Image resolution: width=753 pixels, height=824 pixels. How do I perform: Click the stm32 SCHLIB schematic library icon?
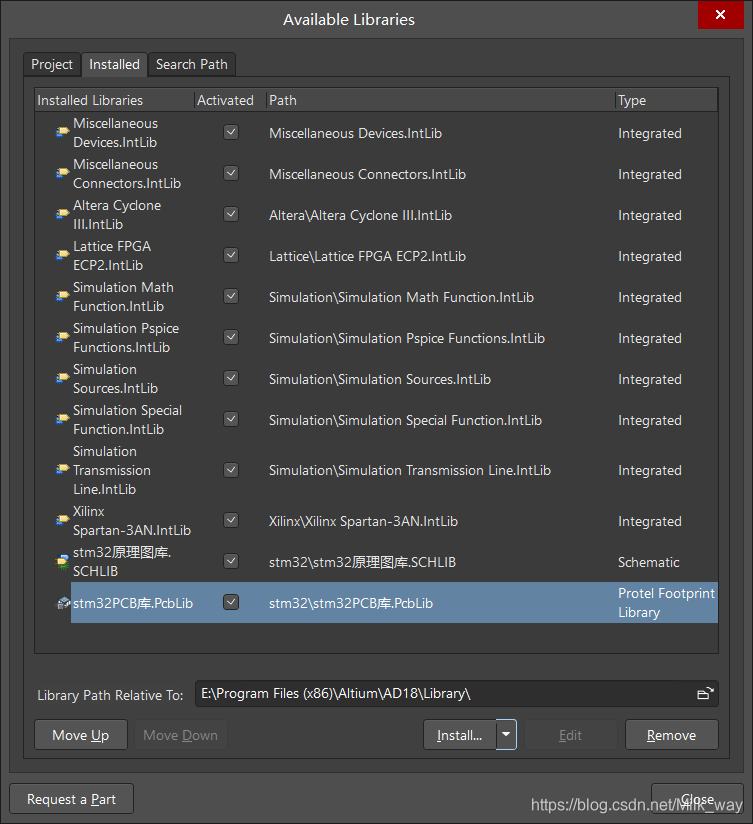pyautogui.click(x=63, y=562)
